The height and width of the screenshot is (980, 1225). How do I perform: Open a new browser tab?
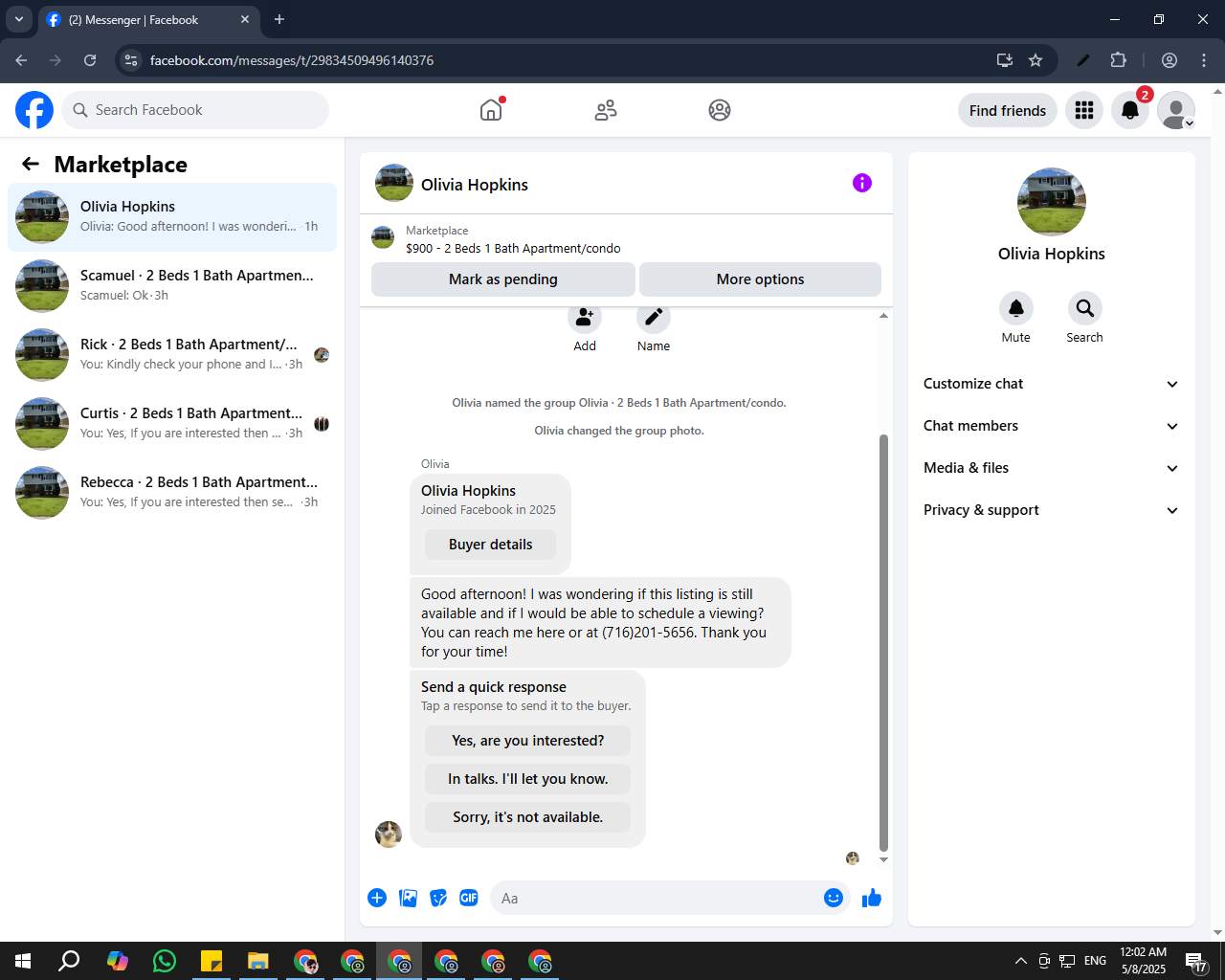tap(279, 19)
